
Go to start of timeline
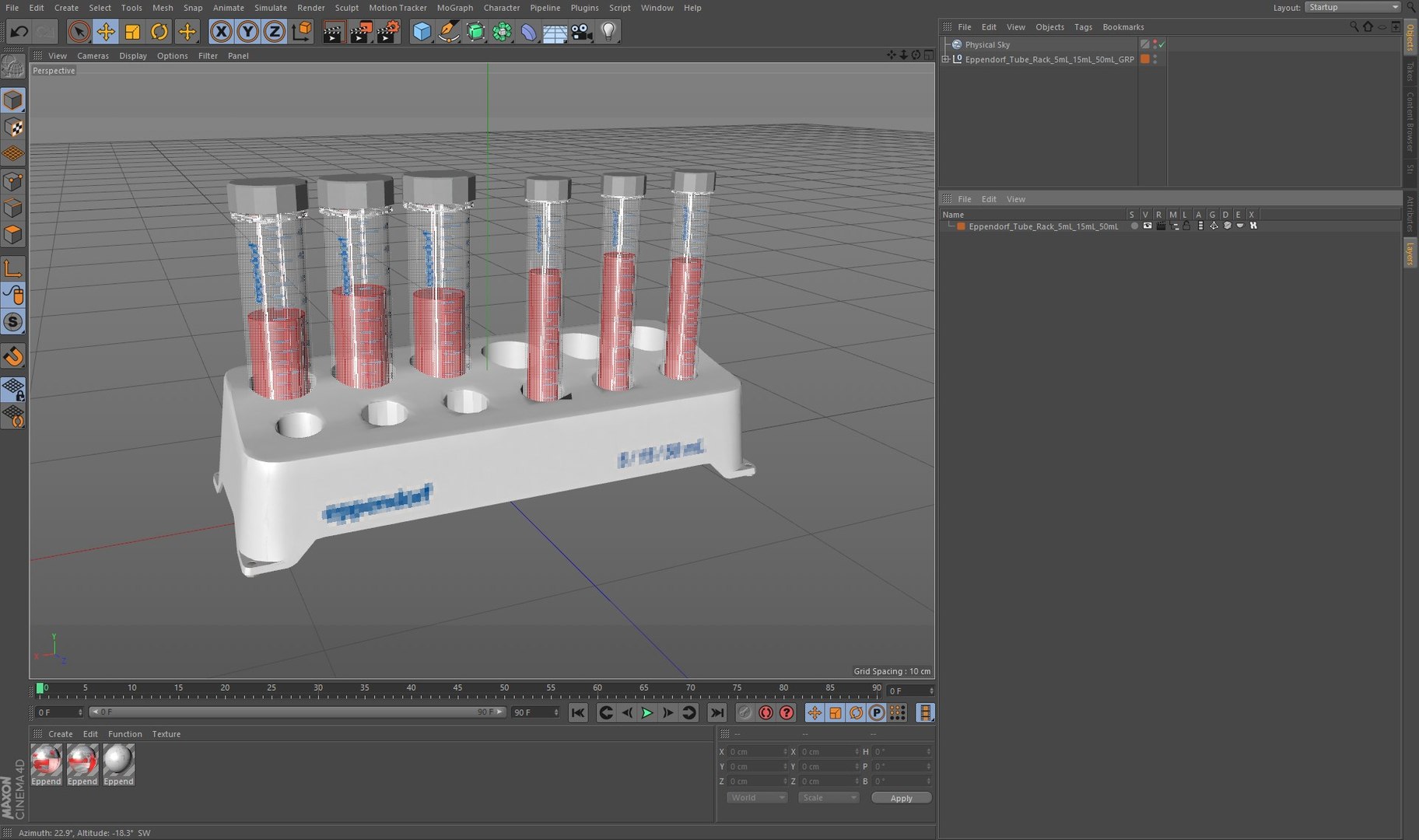click(577, 712)
